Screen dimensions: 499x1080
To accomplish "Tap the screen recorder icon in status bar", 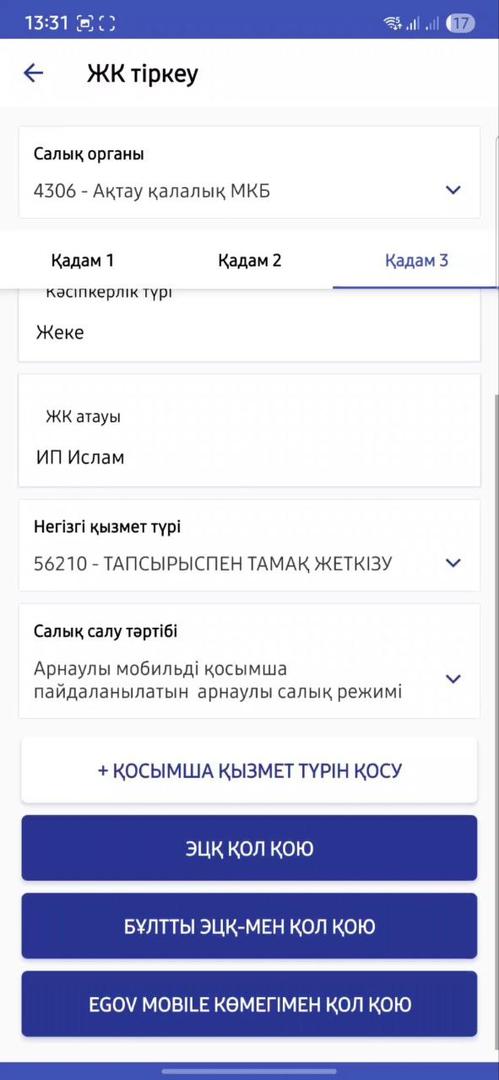I will click(85, 23).
